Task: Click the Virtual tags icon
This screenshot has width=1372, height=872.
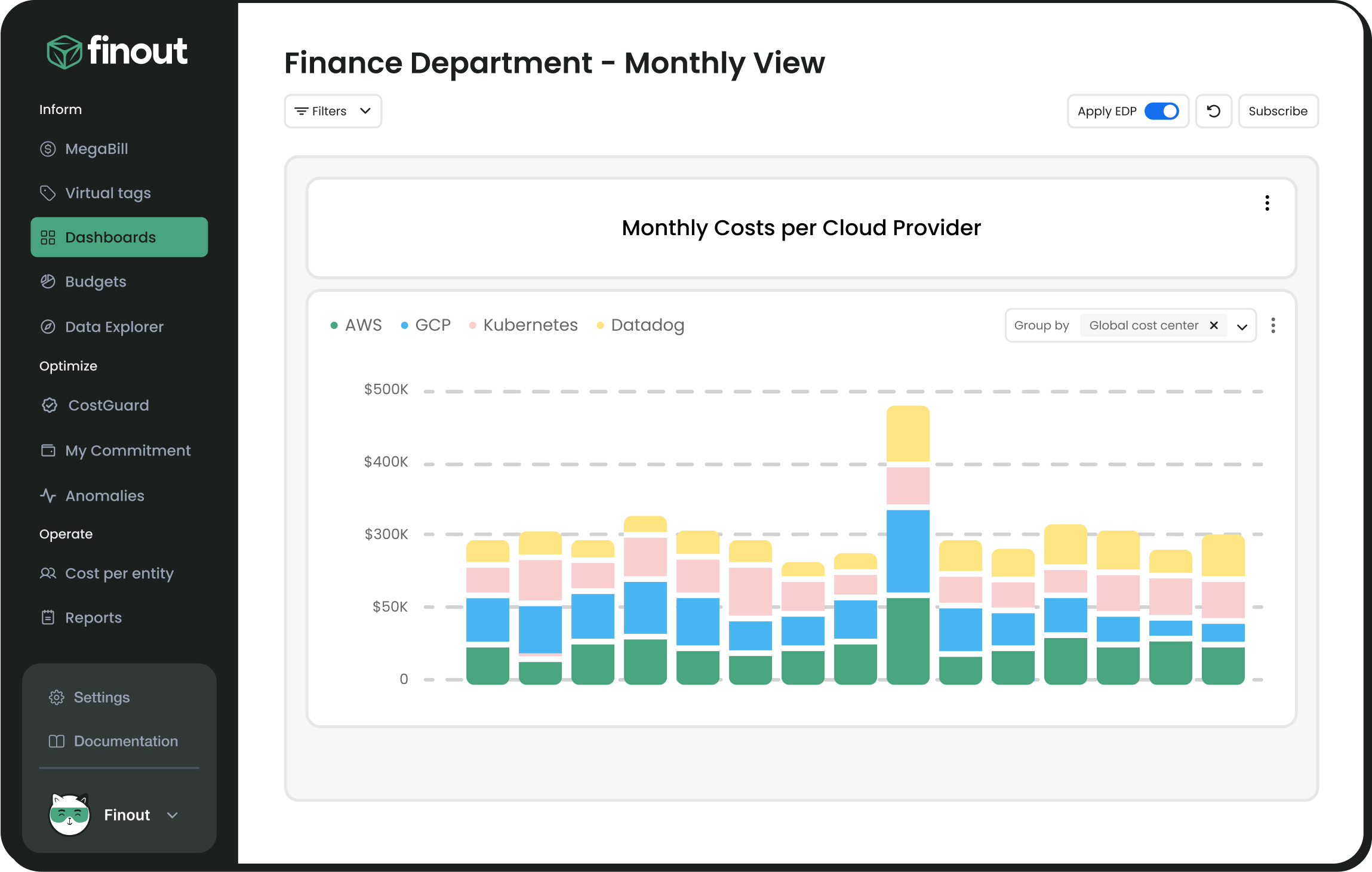Action: (x=47, y=193)
